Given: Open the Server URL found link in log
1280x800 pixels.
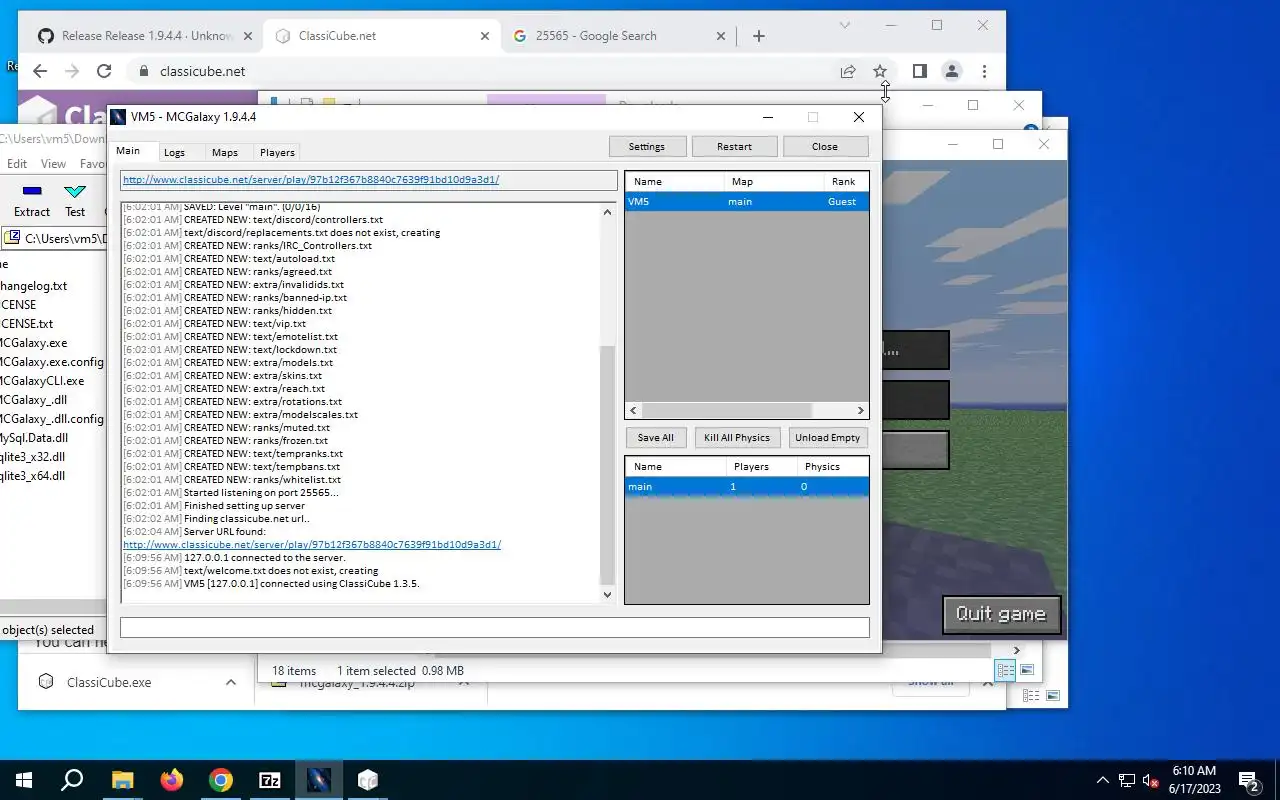Looking at the screenshot, I should (312, 545).
